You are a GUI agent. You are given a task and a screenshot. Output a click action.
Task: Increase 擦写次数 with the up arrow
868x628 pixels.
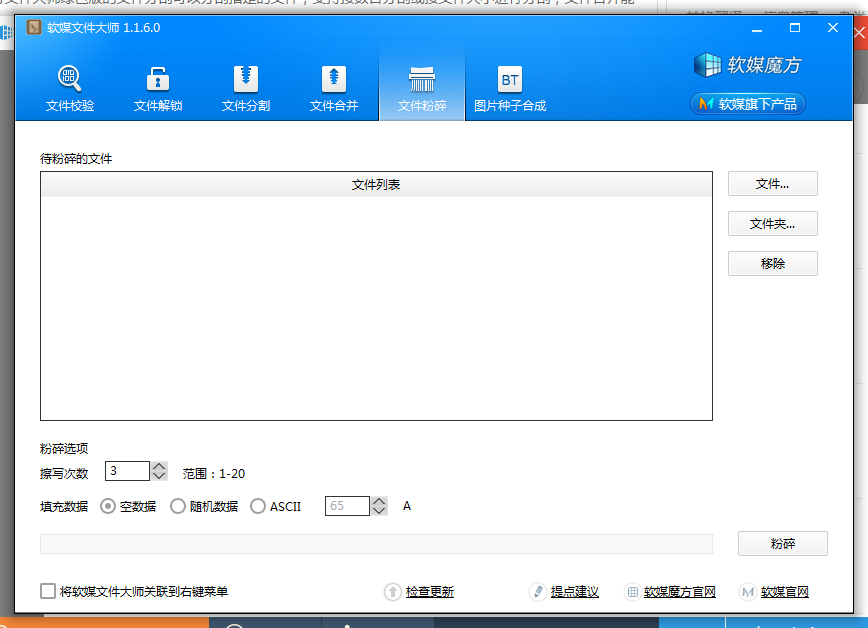(x=159, y=466)
